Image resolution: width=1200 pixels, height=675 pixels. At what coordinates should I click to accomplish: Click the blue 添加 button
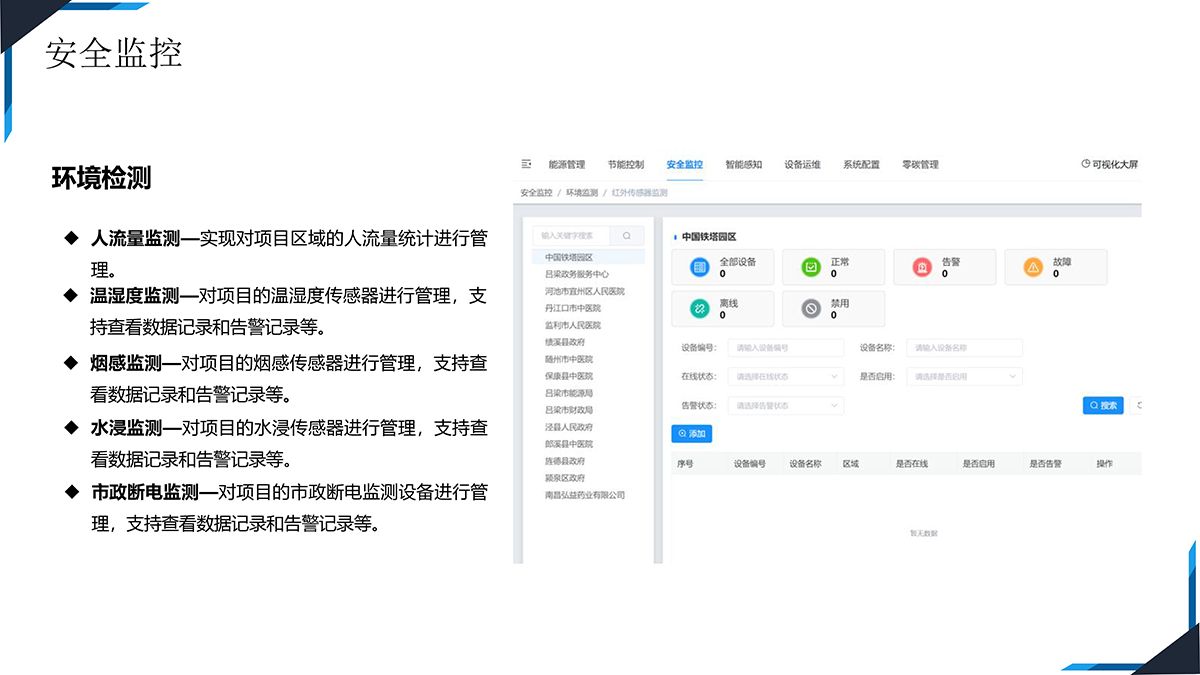(x=691, y=434)
